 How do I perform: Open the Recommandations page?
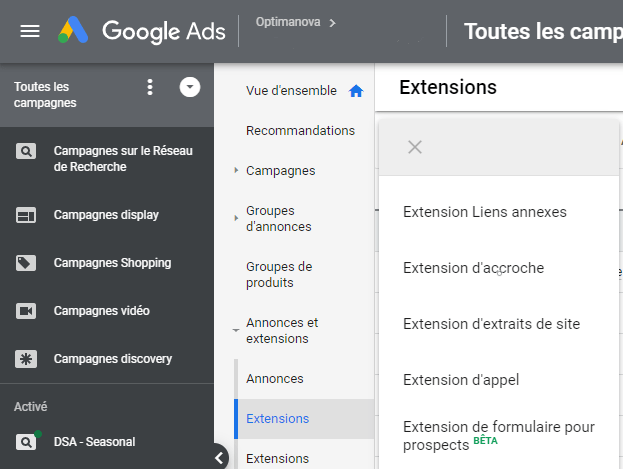click(x=300, y=130)
